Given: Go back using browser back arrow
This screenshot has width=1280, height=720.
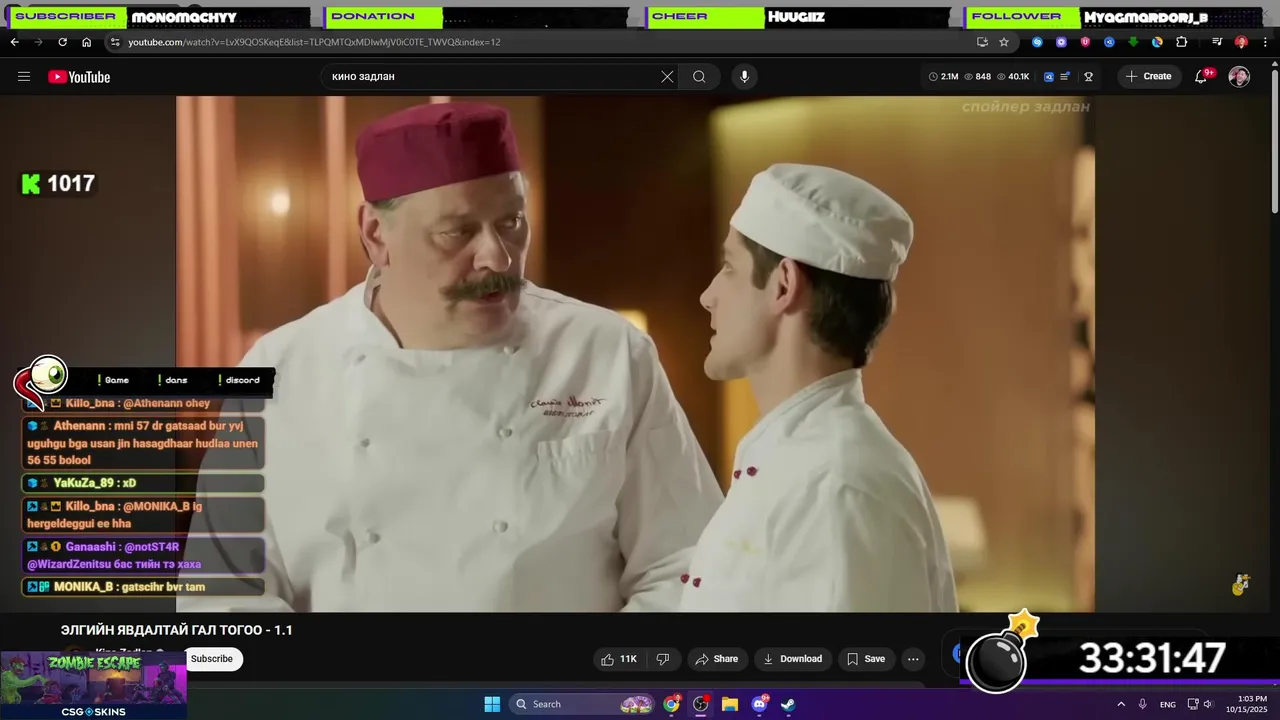Looking at the screenshot, I should 14,42.
